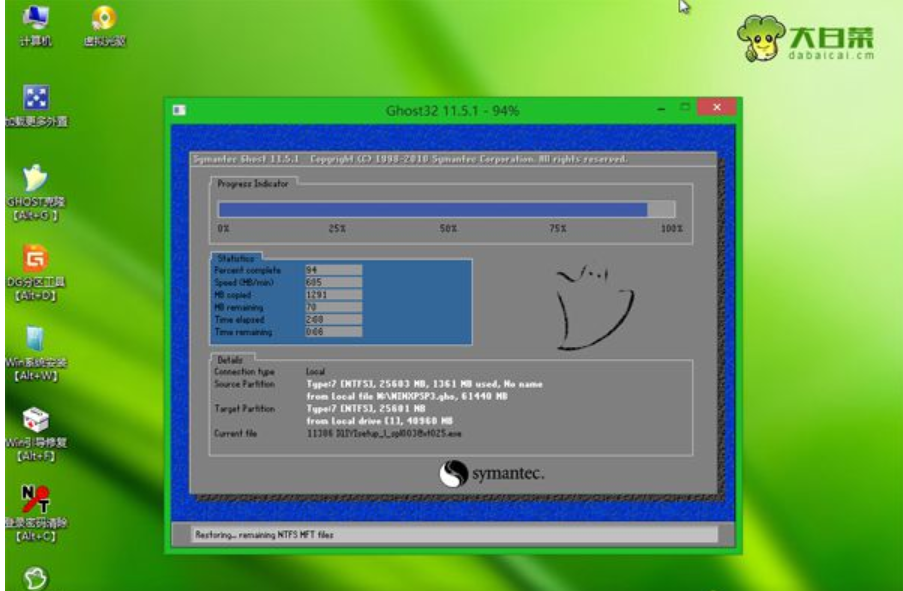The image size is (903, 591).
Task: Open DG分区工具 partition tool
Action: [36, 258]
